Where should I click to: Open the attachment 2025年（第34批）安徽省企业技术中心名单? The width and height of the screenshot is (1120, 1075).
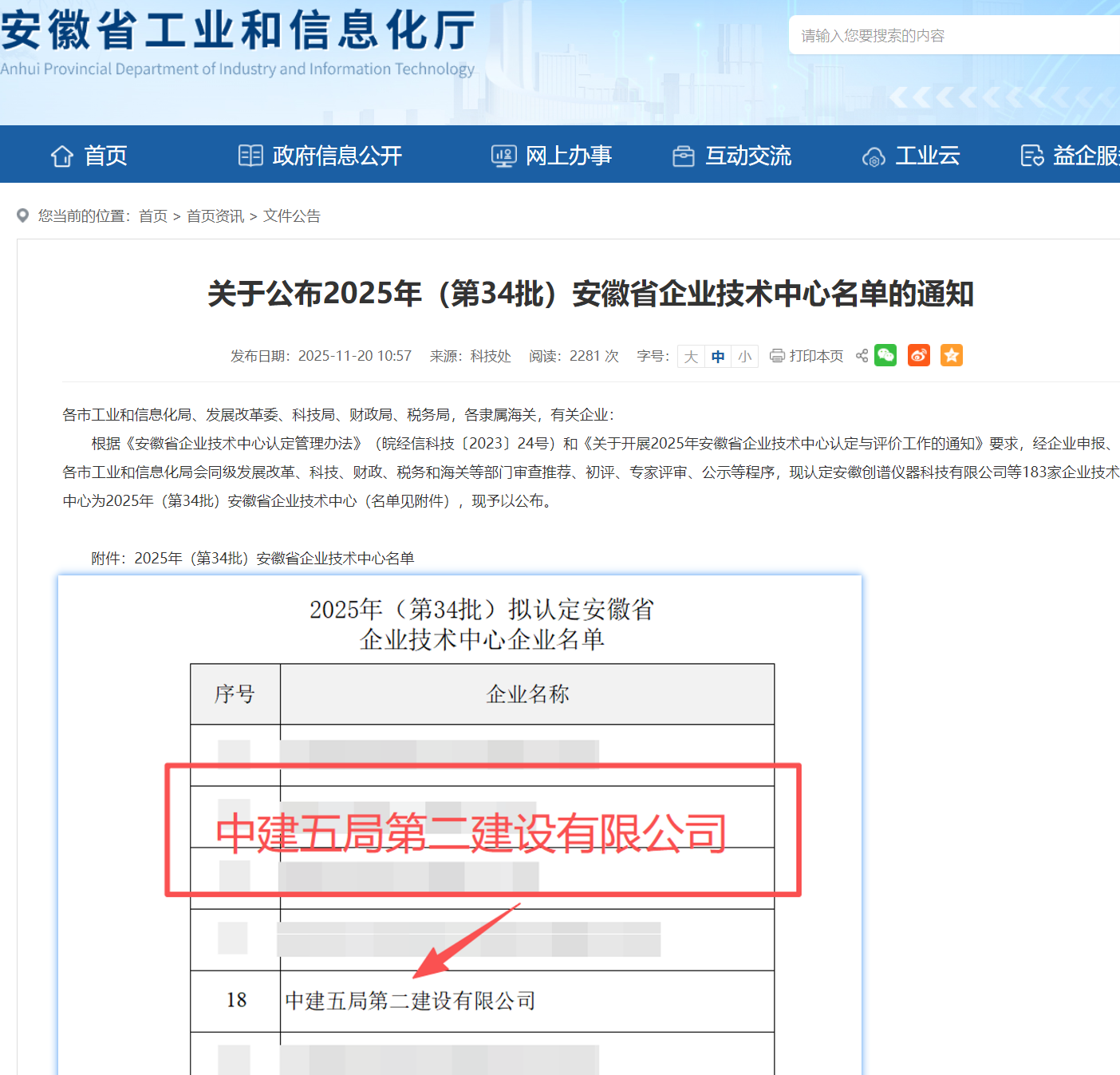click(274, 558)
